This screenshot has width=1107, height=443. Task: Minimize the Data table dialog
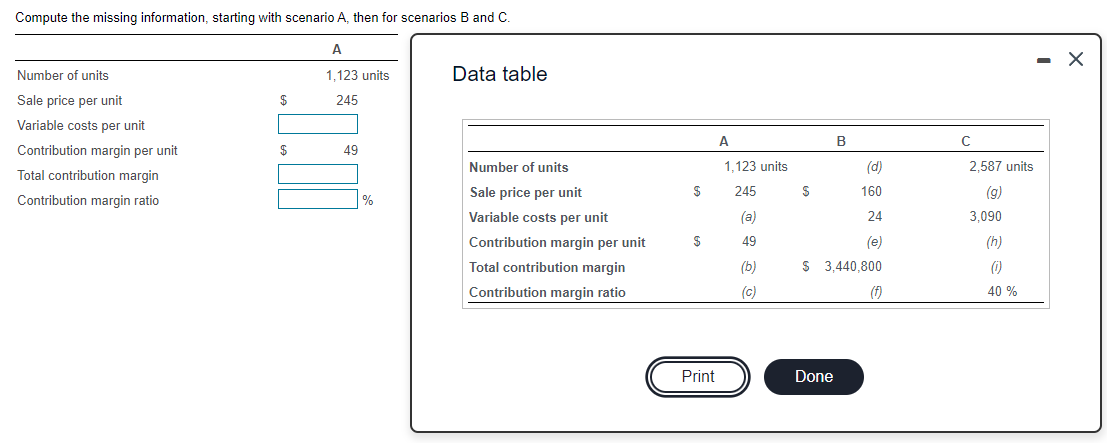click(1043, 61)
